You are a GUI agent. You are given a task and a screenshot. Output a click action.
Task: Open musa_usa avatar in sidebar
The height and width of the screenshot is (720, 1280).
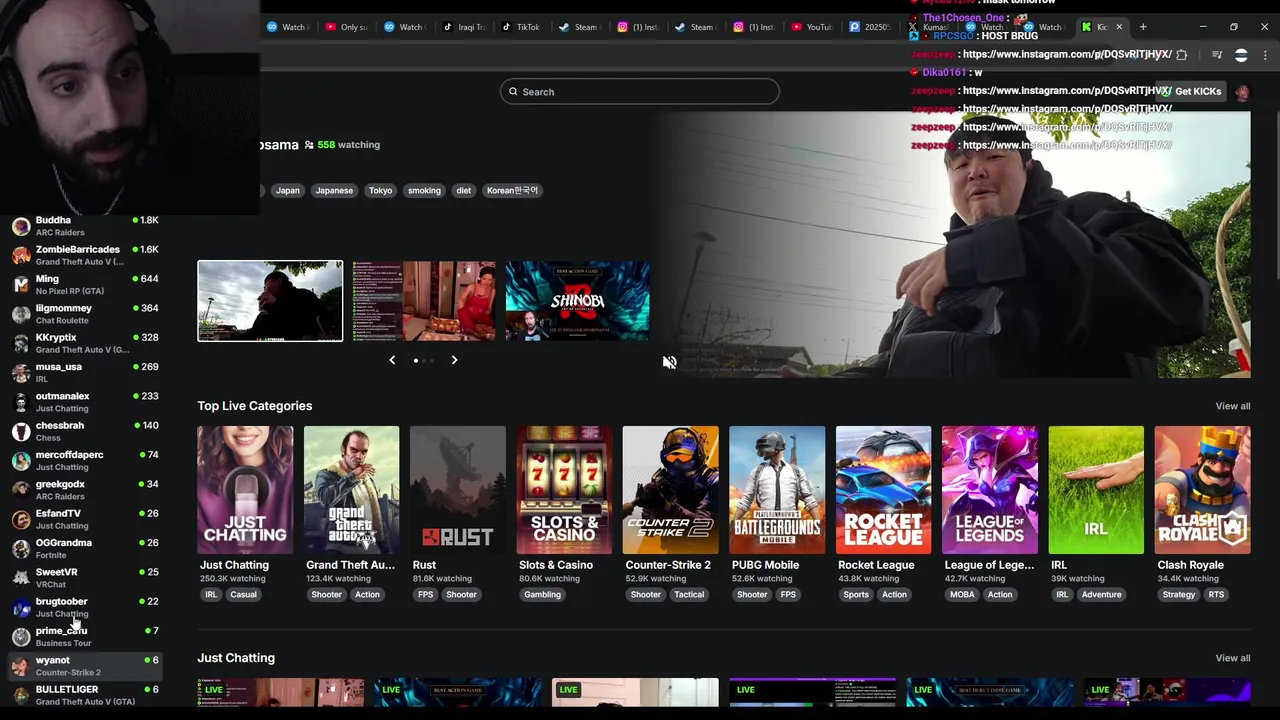point(21,373)
